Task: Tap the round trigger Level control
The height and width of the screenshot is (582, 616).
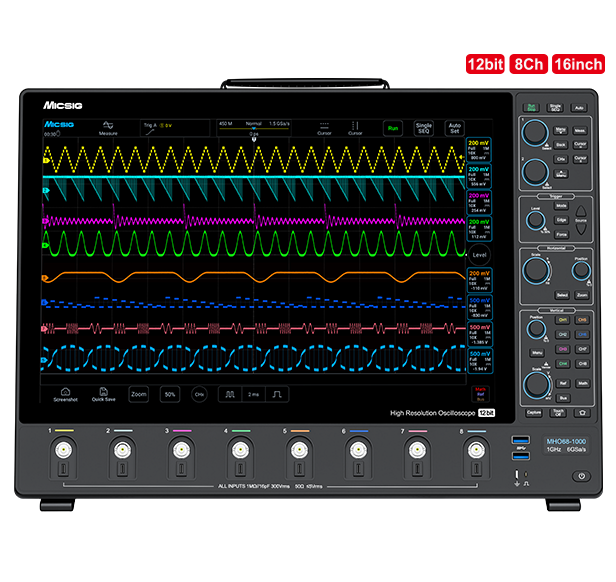Action: [x=480, y=257]
